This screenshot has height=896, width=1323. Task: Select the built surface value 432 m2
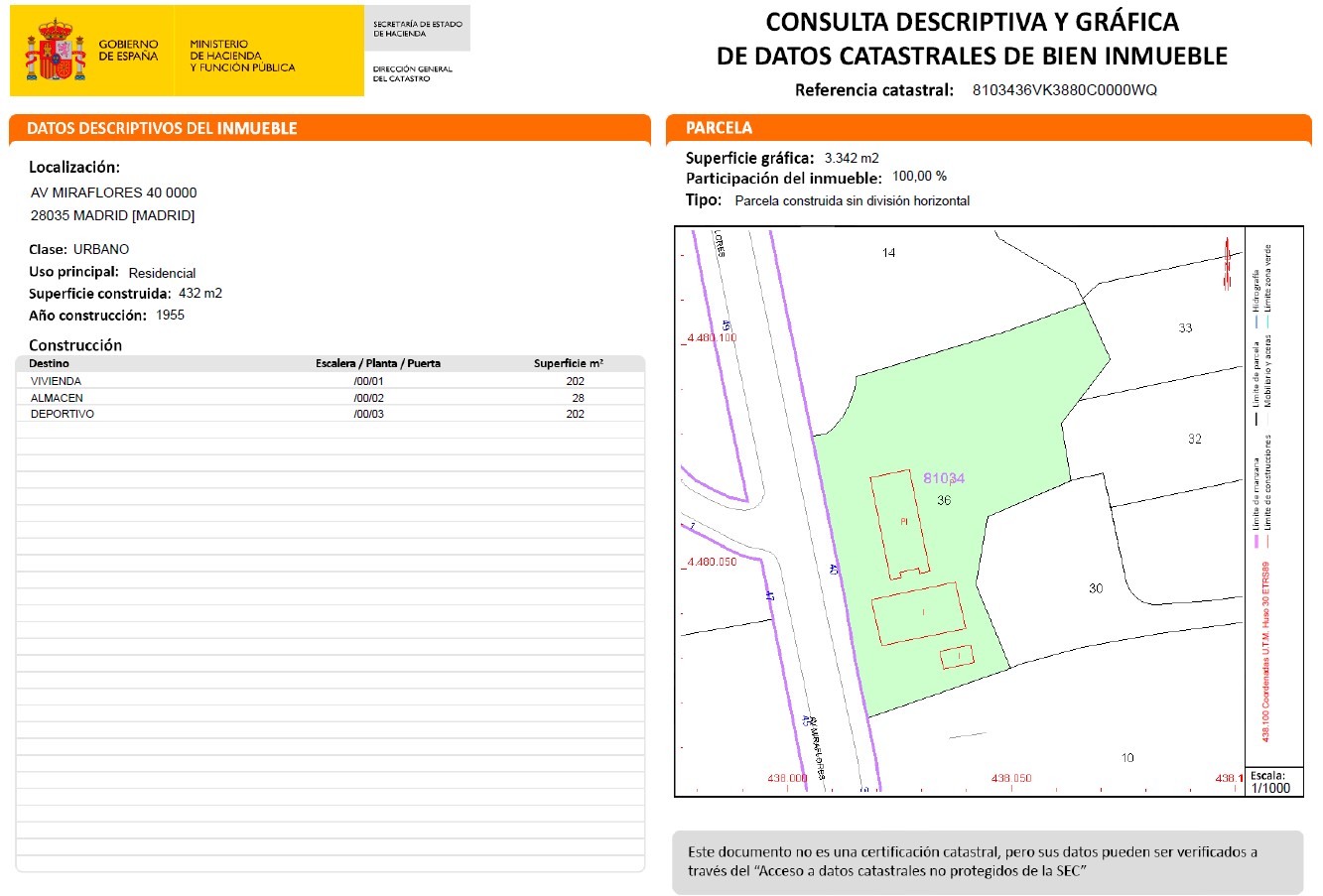200,294
